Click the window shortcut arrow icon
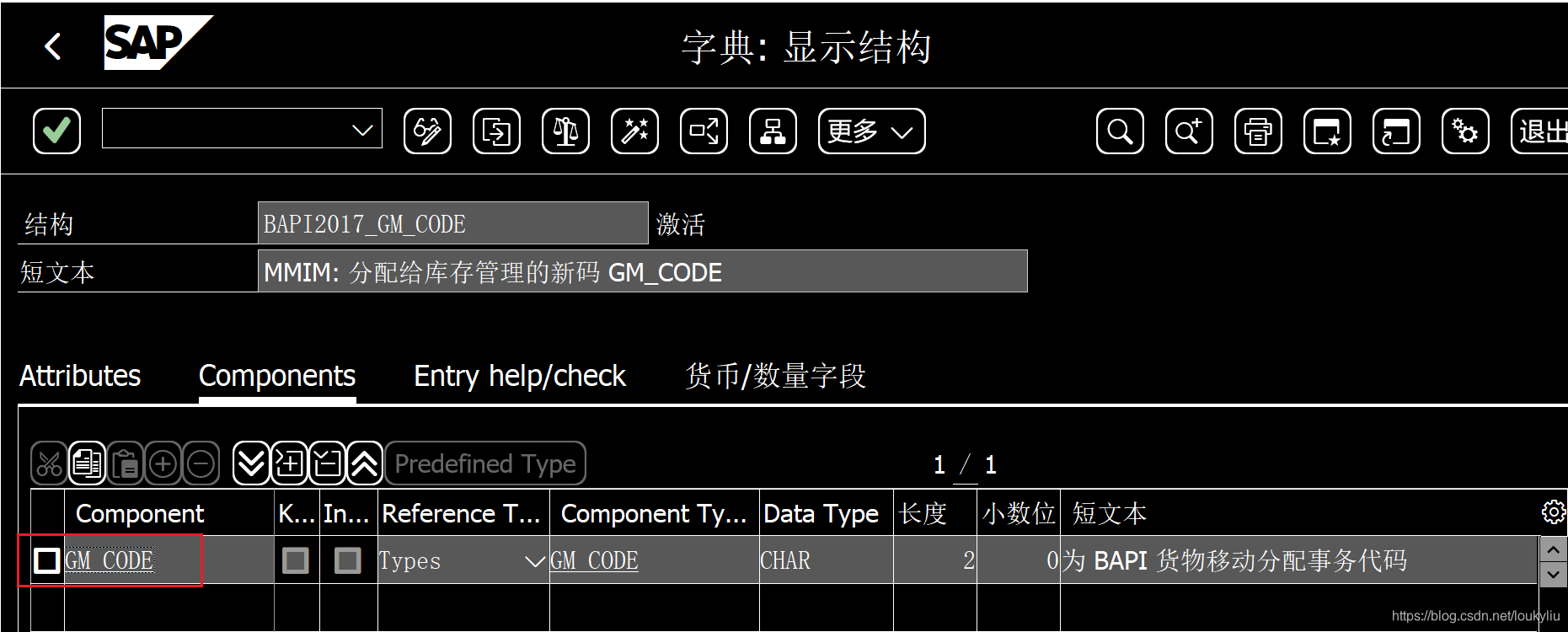The width and height of the screenshot is (1568, 632). pos(1396,131)
